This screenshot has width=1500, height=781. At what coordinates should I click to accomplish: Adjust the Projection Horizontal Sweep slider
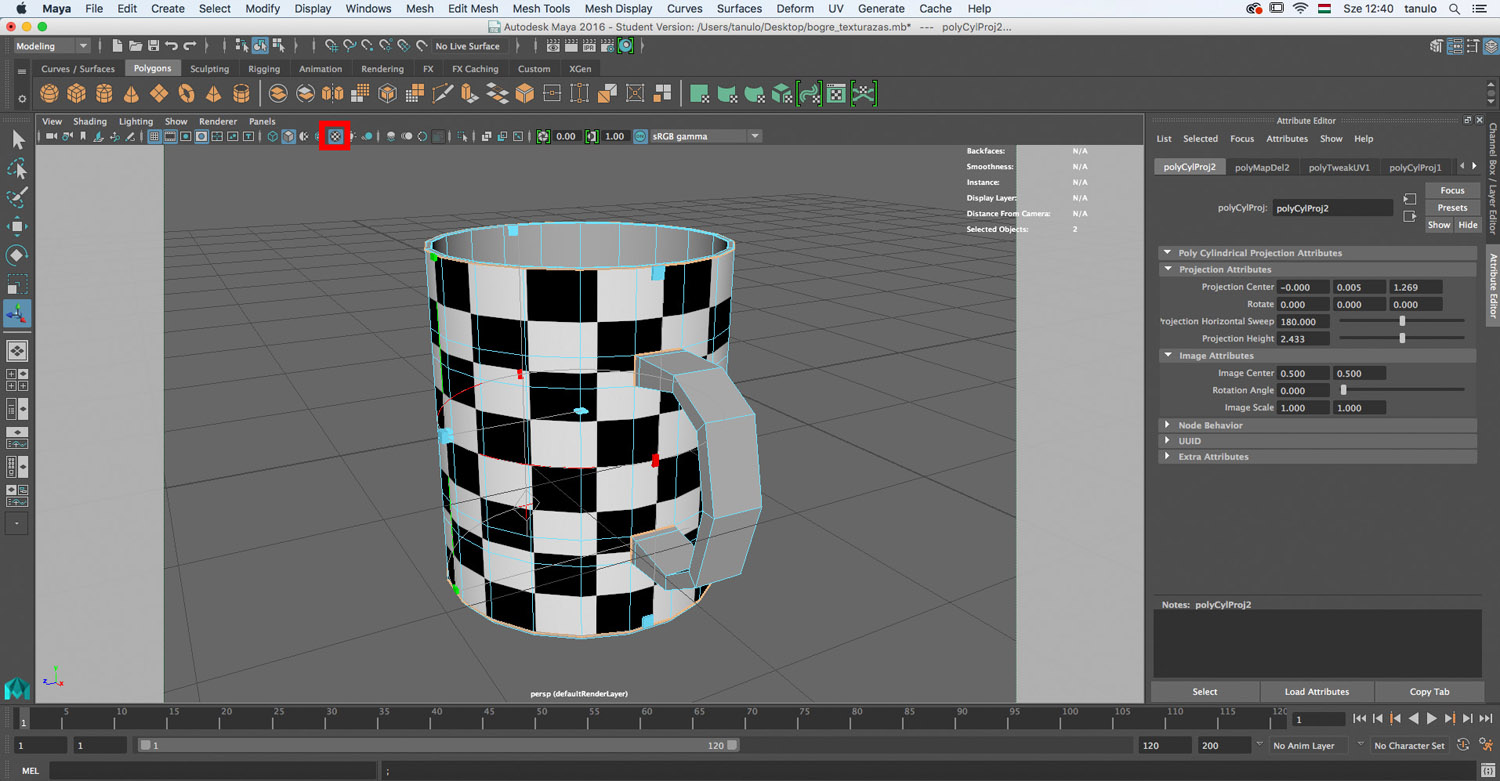[x=1402, y=321]
